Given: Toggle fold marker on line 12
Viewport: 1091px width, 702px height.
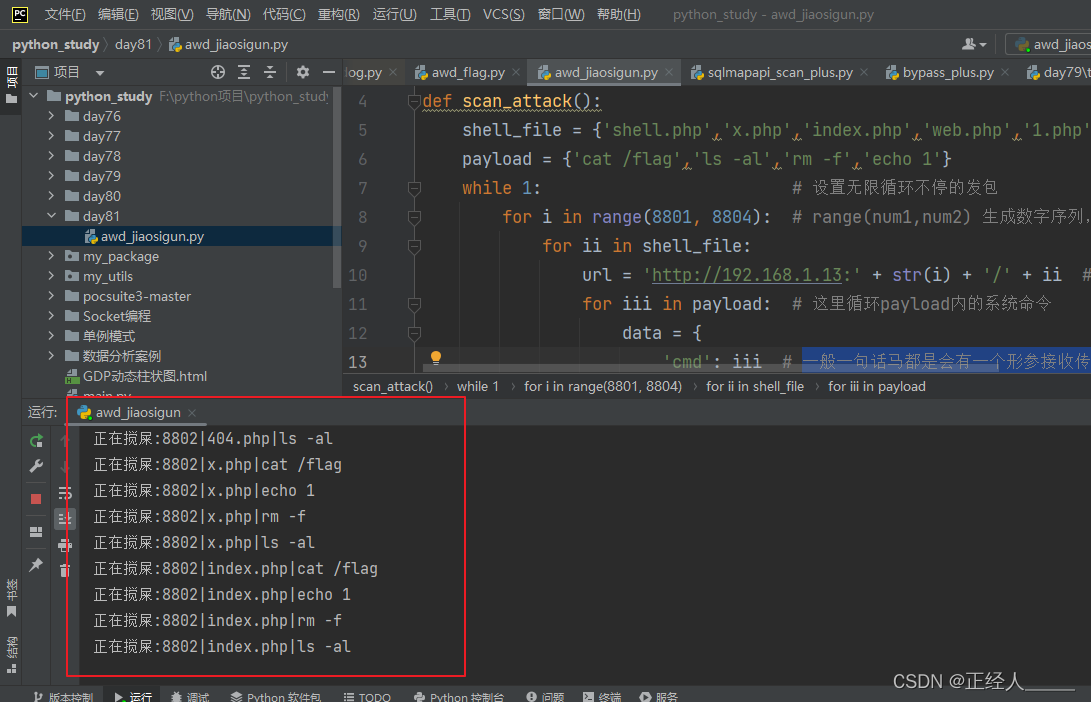Looking at the screenshot, I should click(x=414, y=333).
